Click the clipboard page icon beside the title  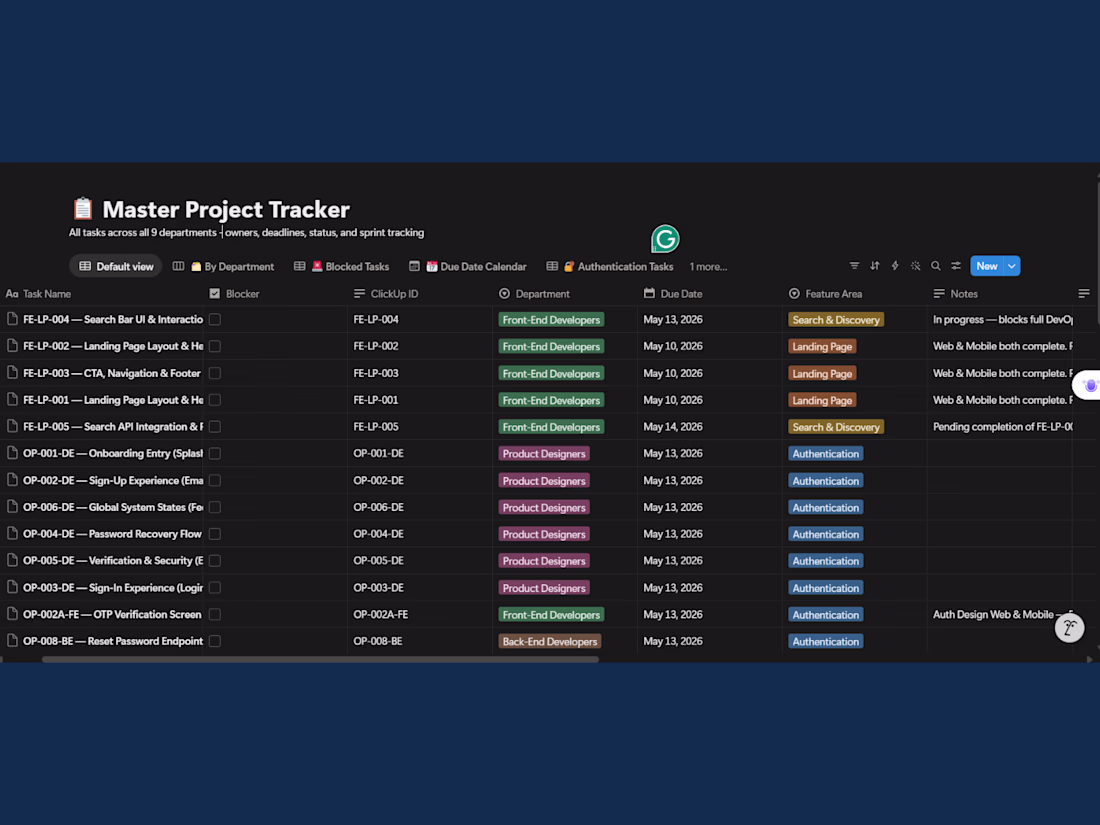(x=83, y=208)
